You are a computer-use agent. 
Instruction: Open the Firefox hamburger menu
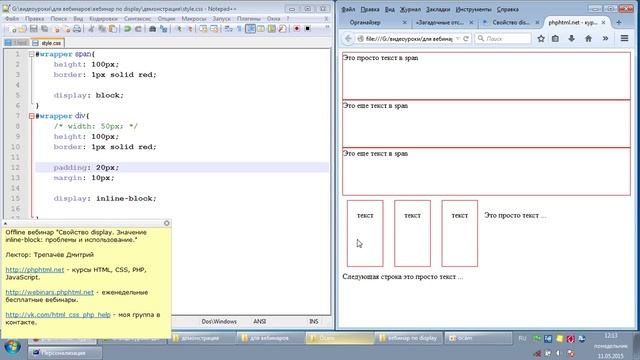click(x=624, y=38)
